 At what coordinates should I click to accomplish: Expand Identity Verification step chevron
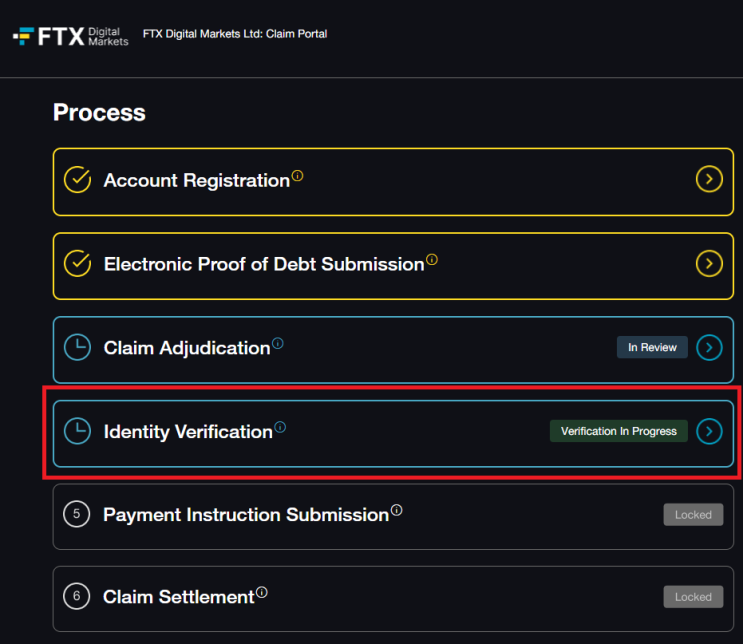pos(709,431)
